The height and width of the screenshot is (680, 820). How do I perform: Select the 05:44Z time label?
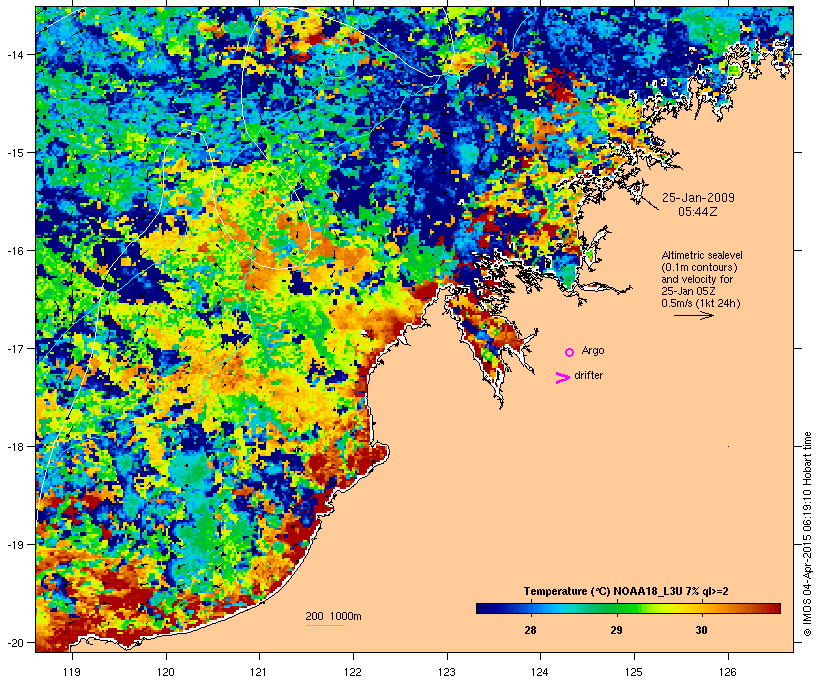(697, 212)
